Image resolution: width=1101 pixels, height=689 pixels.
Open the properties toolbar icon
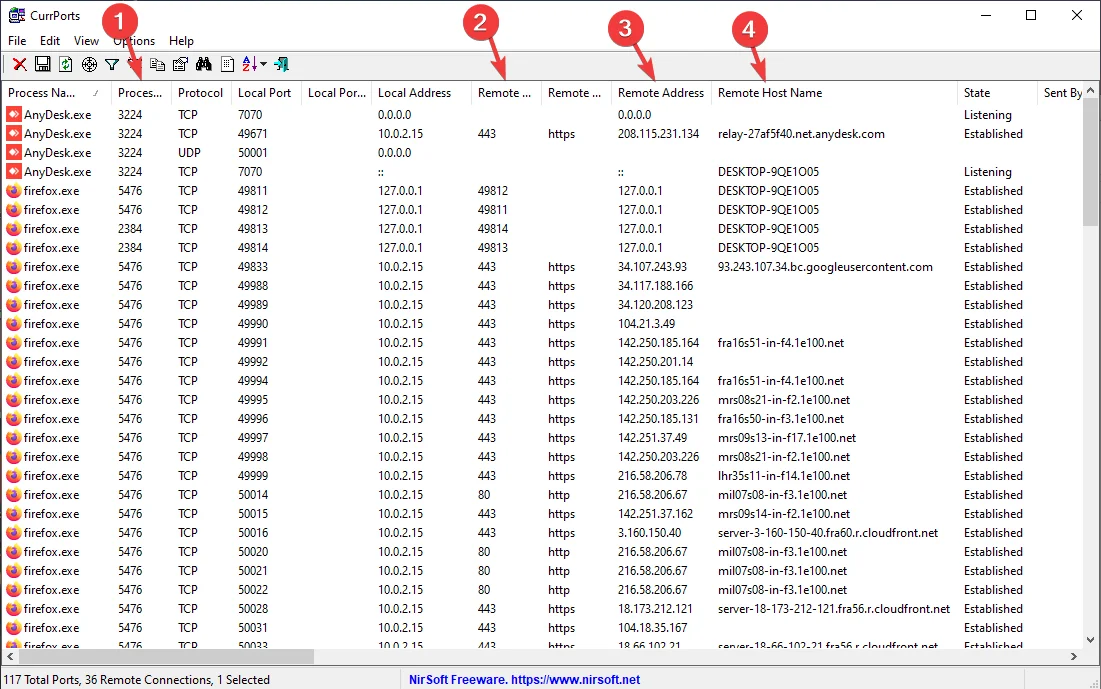tap(180, 65)
